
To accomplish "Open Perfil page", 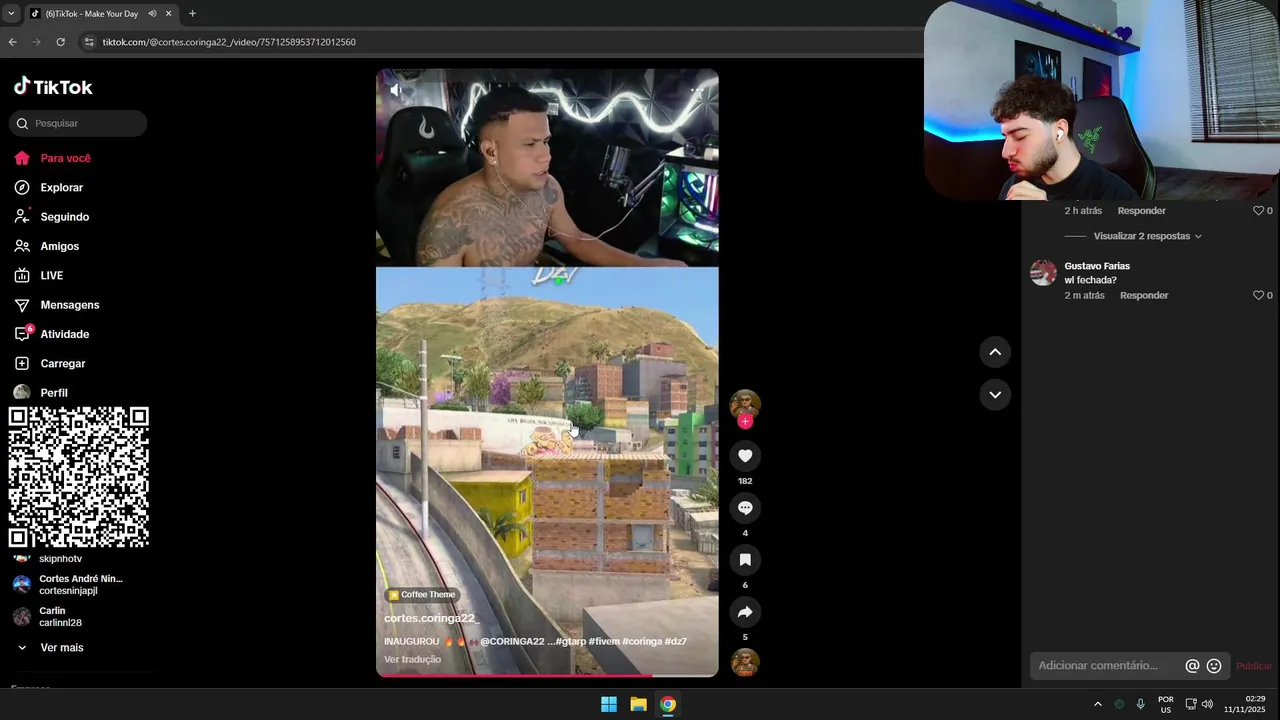I will point(54,393).
